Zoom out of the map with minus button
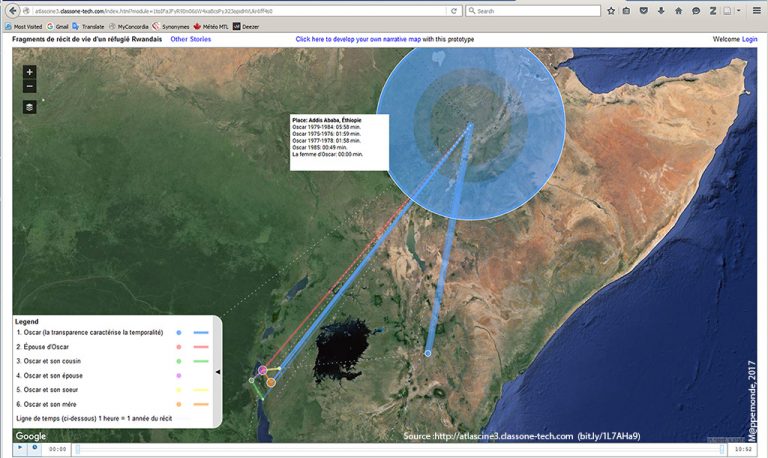This screenshot has height=458, width=768. tap(29, 86)
